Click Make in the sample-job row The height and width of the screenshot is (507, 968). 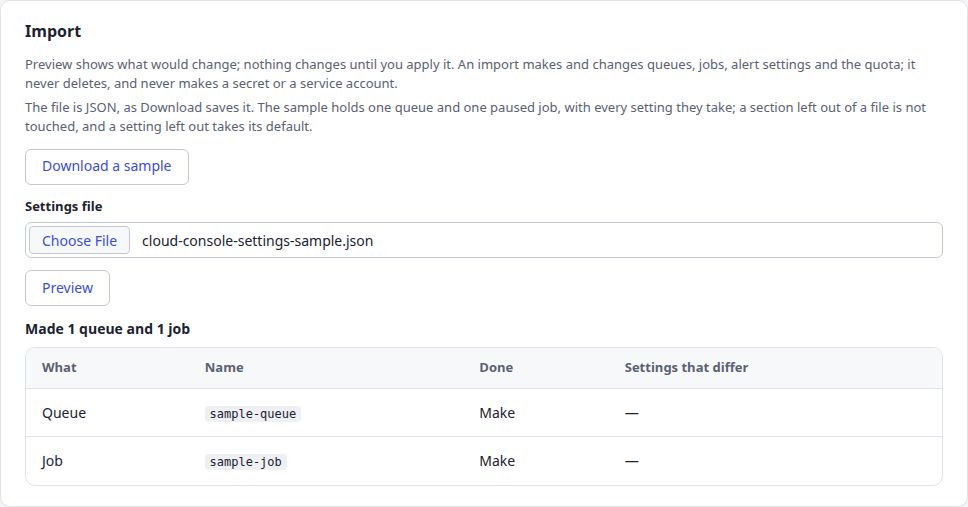tap(497, 461)
